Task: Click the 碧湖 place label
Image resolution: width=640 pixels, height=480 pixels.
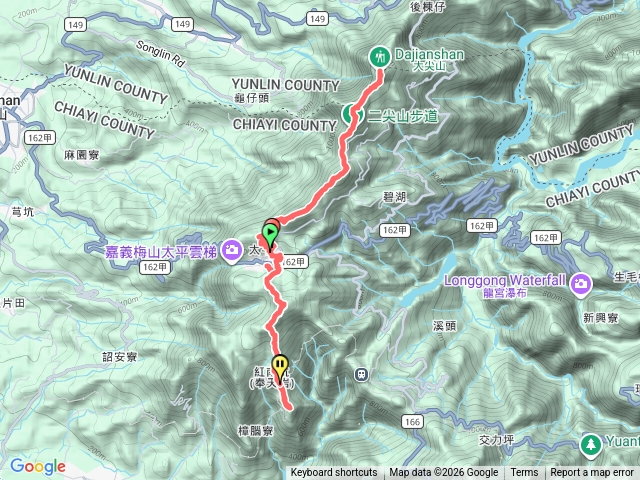Action: coord(394,197)
